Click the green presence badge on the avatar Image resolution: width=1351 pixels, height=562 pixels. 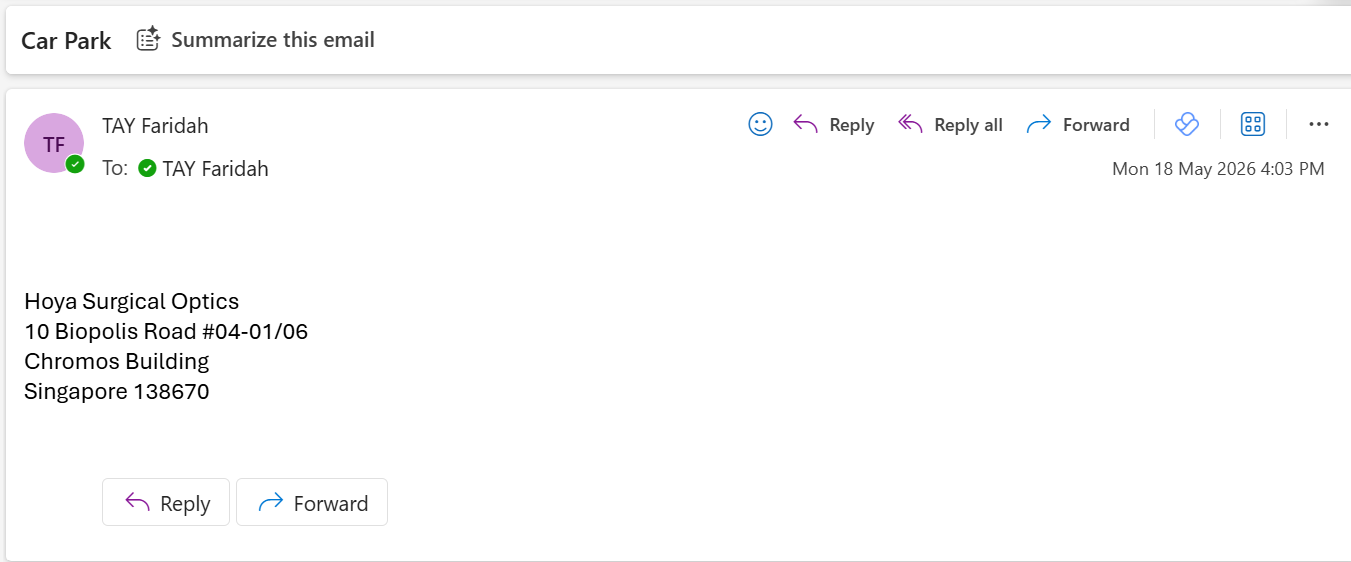75,164
